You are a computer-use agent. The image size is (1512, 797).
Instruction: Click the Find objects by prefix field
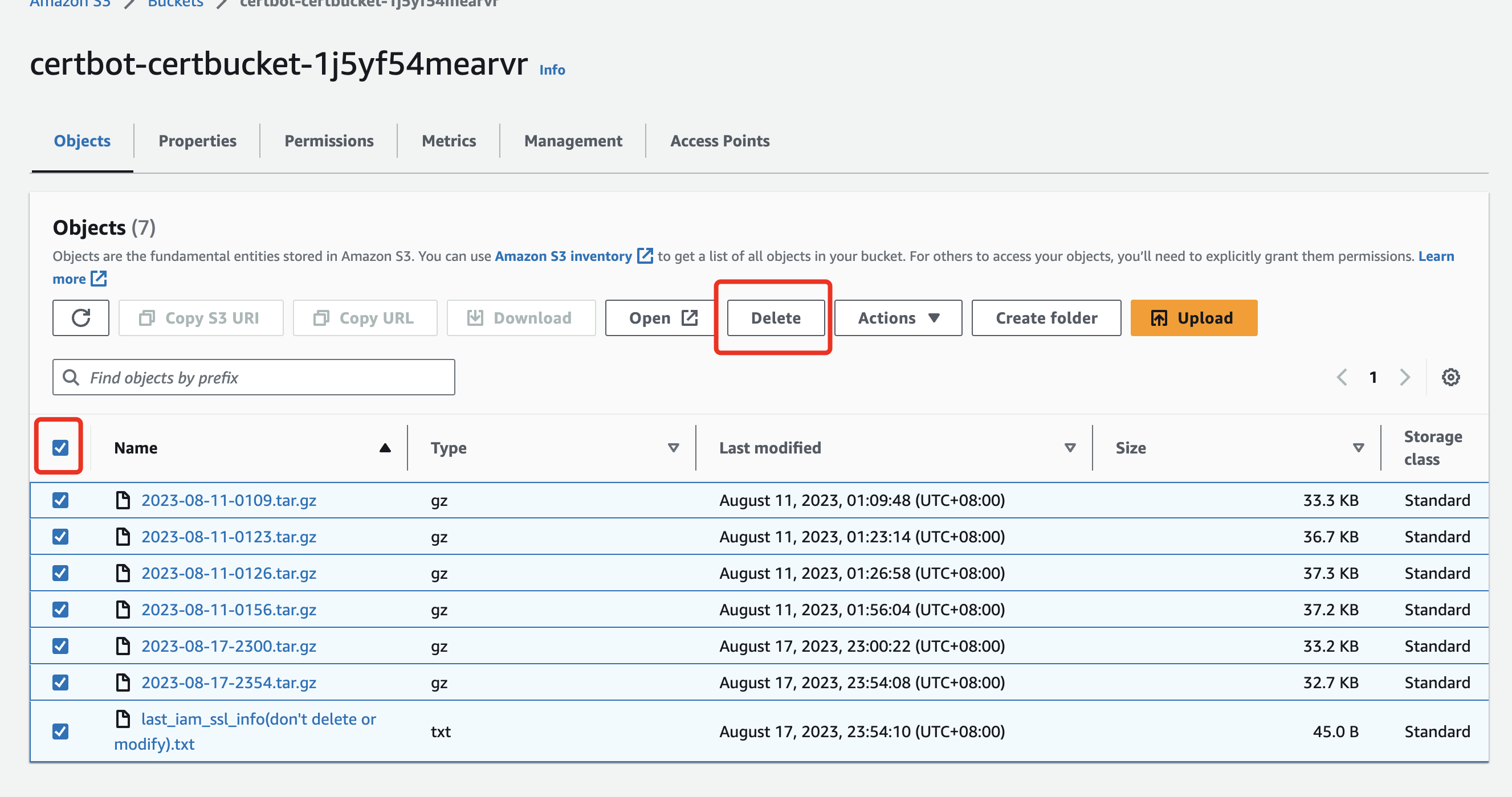pyautogui.click(x=254, y=377)
